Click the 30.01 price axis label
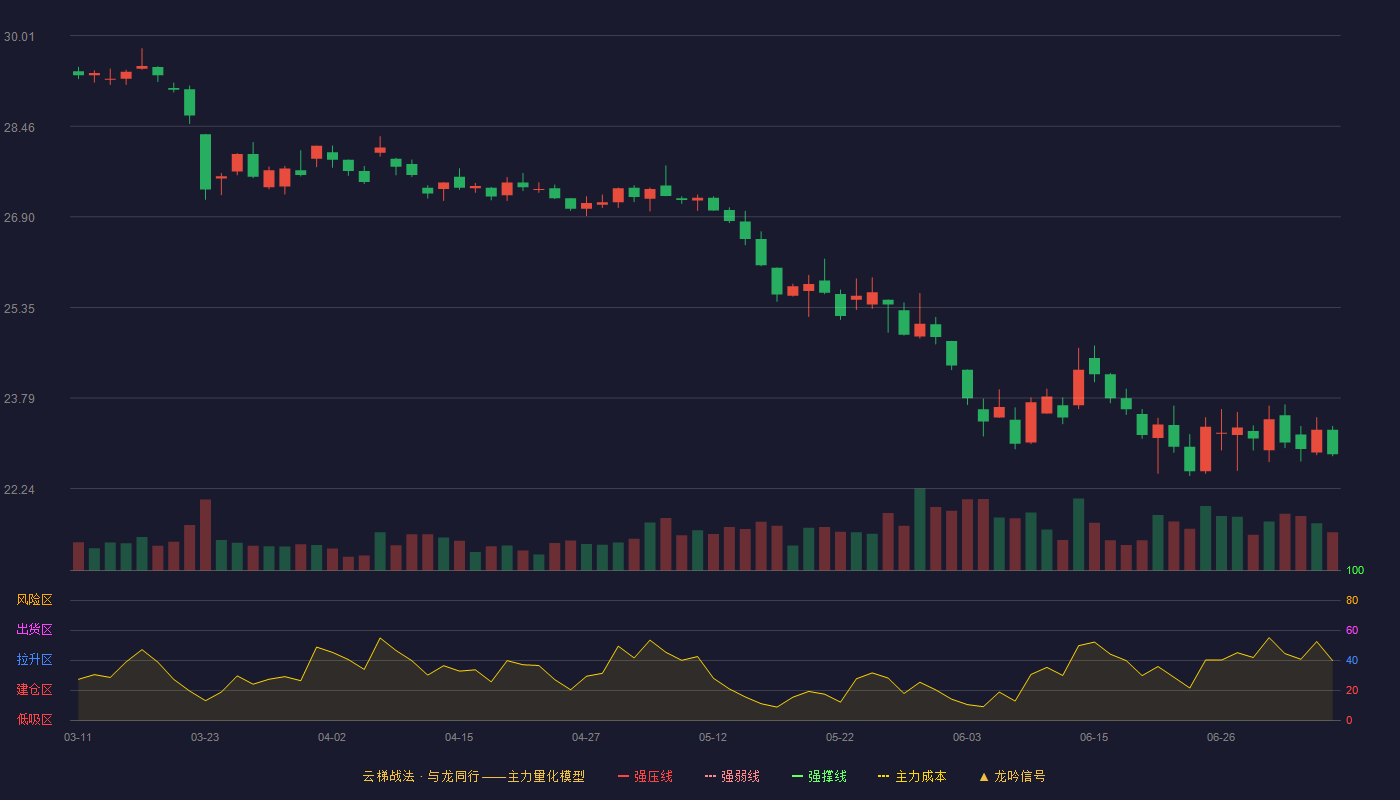 click(19, 37)
